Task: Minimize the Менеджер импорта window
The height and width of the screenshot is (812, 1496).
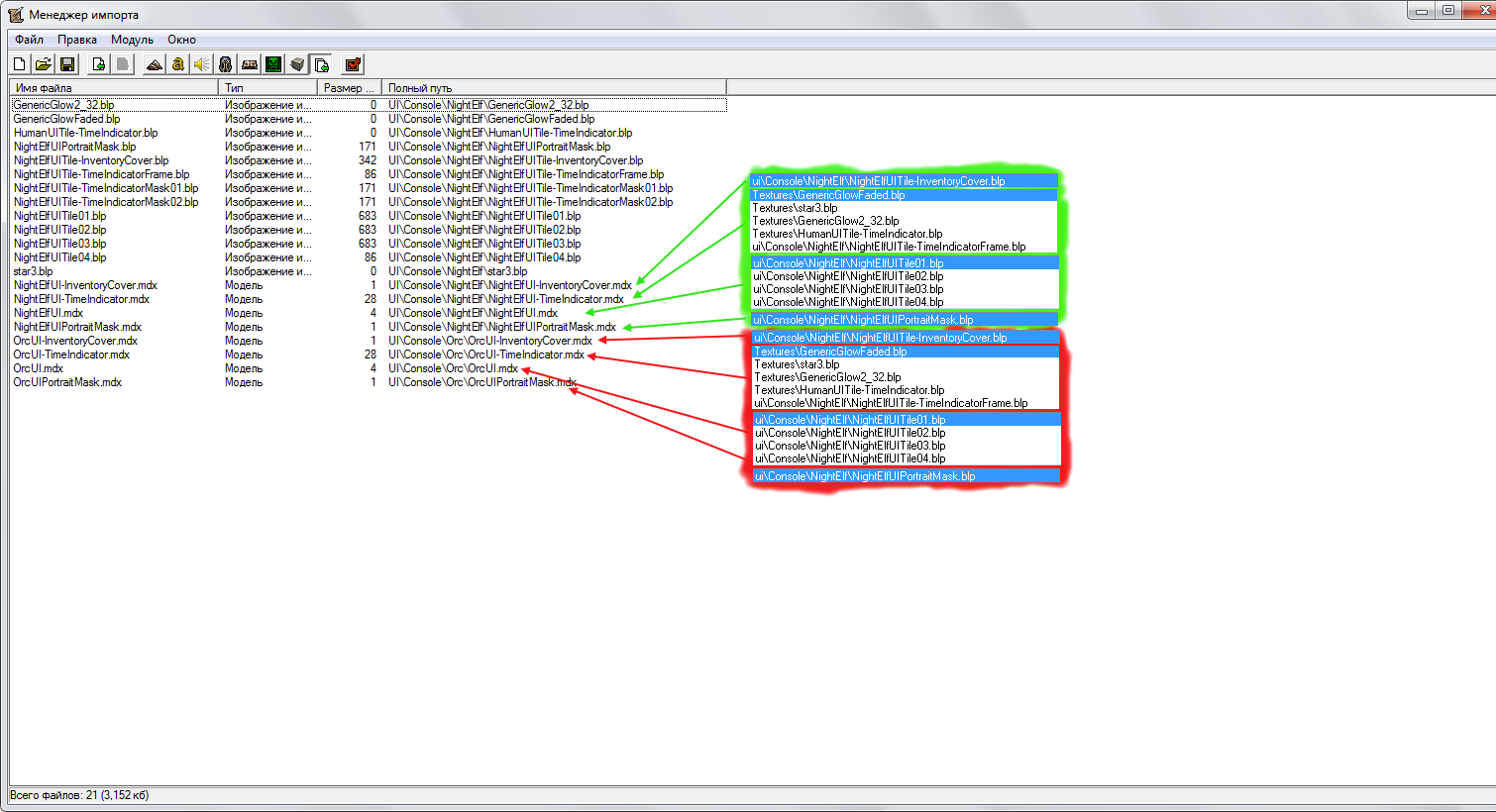Action: (1421, 10)
